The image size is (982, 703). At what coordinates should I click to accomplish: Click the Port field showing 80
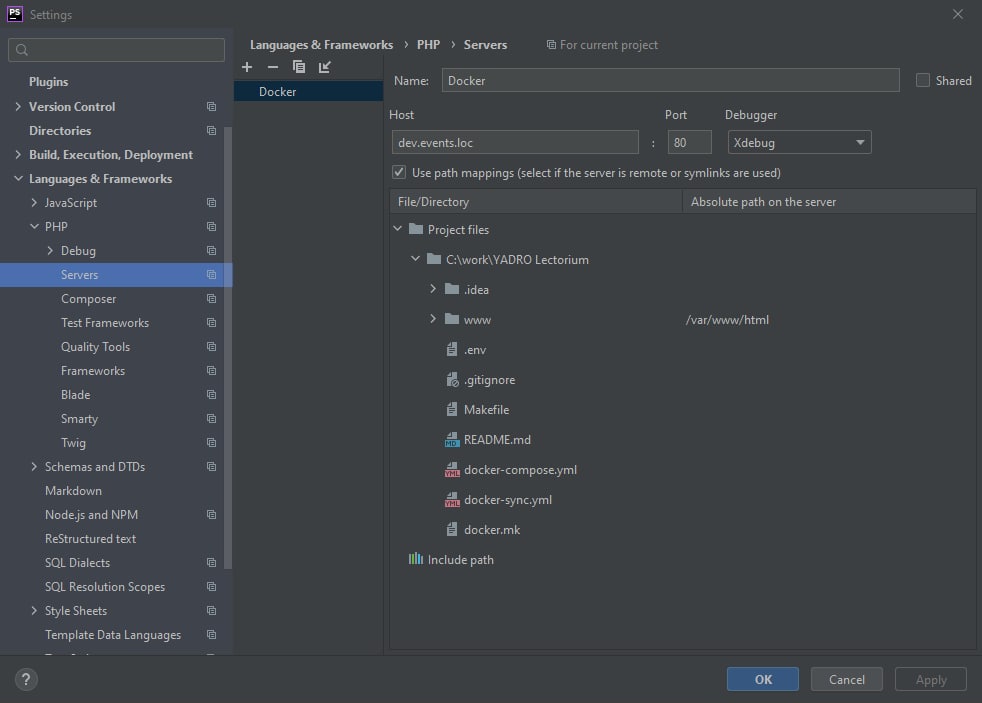coord(689,143)
